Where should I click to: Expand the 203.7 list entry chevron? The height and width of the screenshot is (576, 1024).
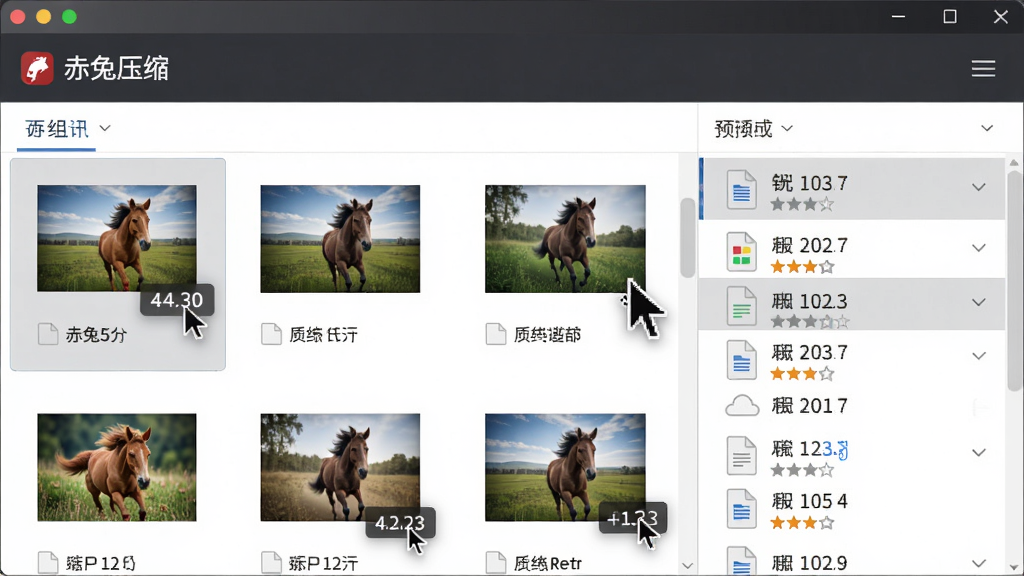coord(978,356)
